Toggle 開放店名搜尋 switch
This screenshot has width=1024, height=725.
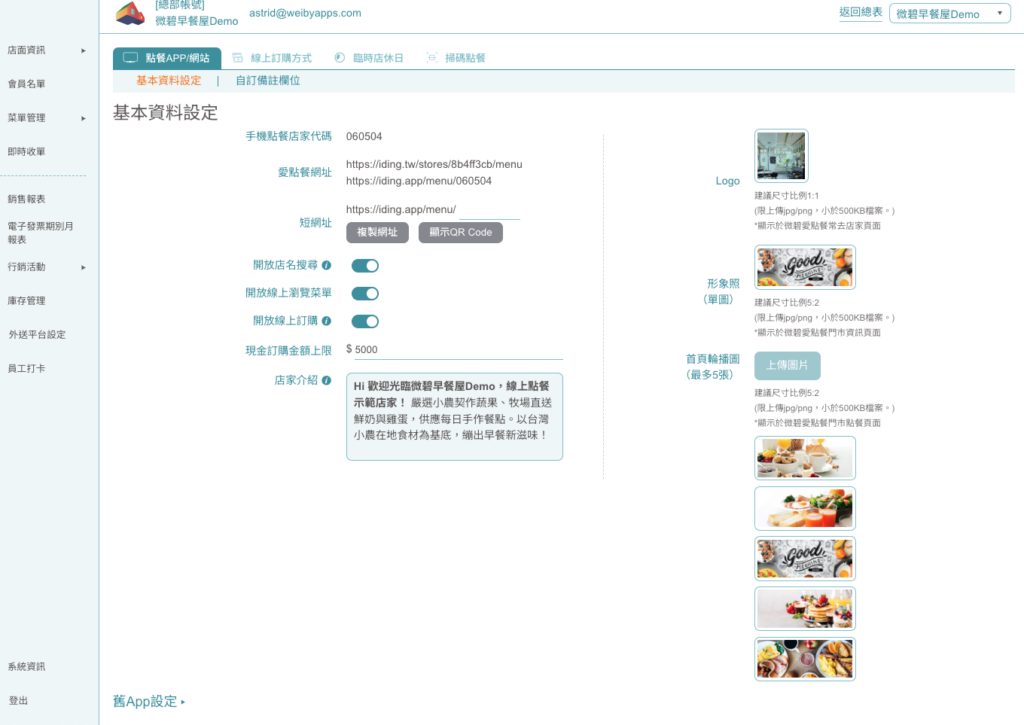point(365,266)
